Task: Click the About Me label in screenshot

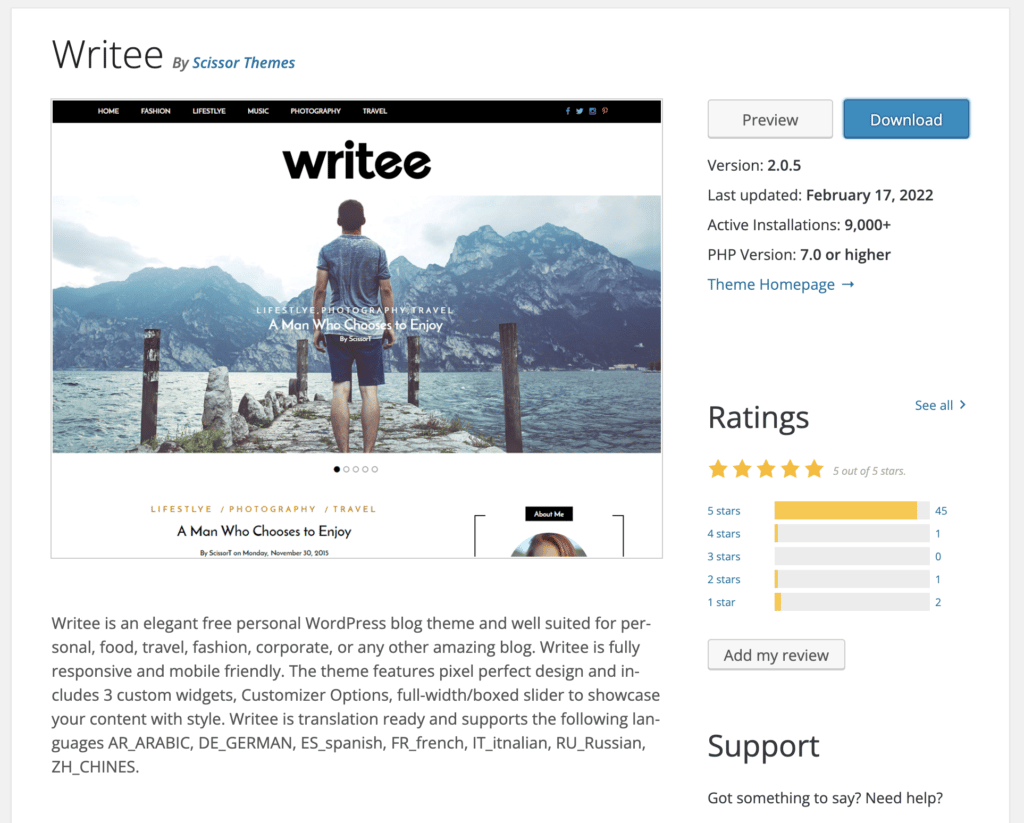Action: [549, 514]
